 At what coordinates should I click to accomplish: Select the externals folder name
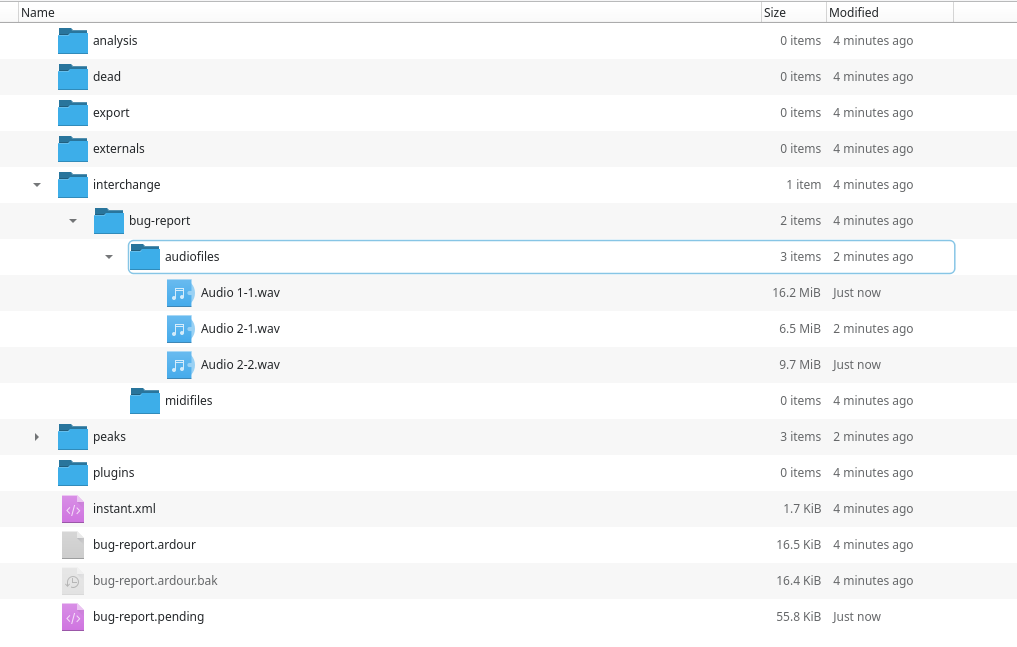coord(118,149)
